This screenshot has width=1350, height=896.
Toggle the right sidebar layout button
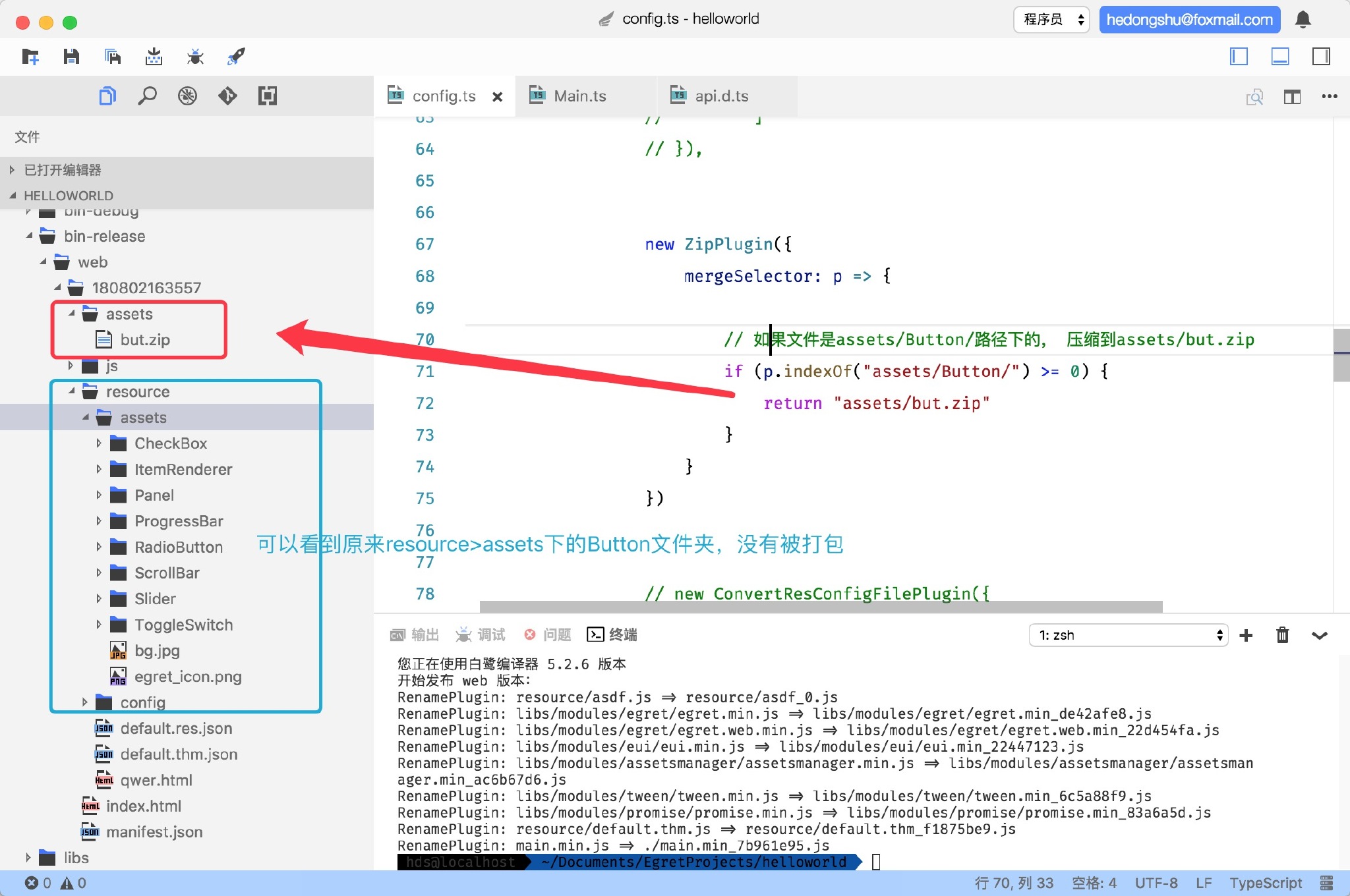(x=1321, y=57)
